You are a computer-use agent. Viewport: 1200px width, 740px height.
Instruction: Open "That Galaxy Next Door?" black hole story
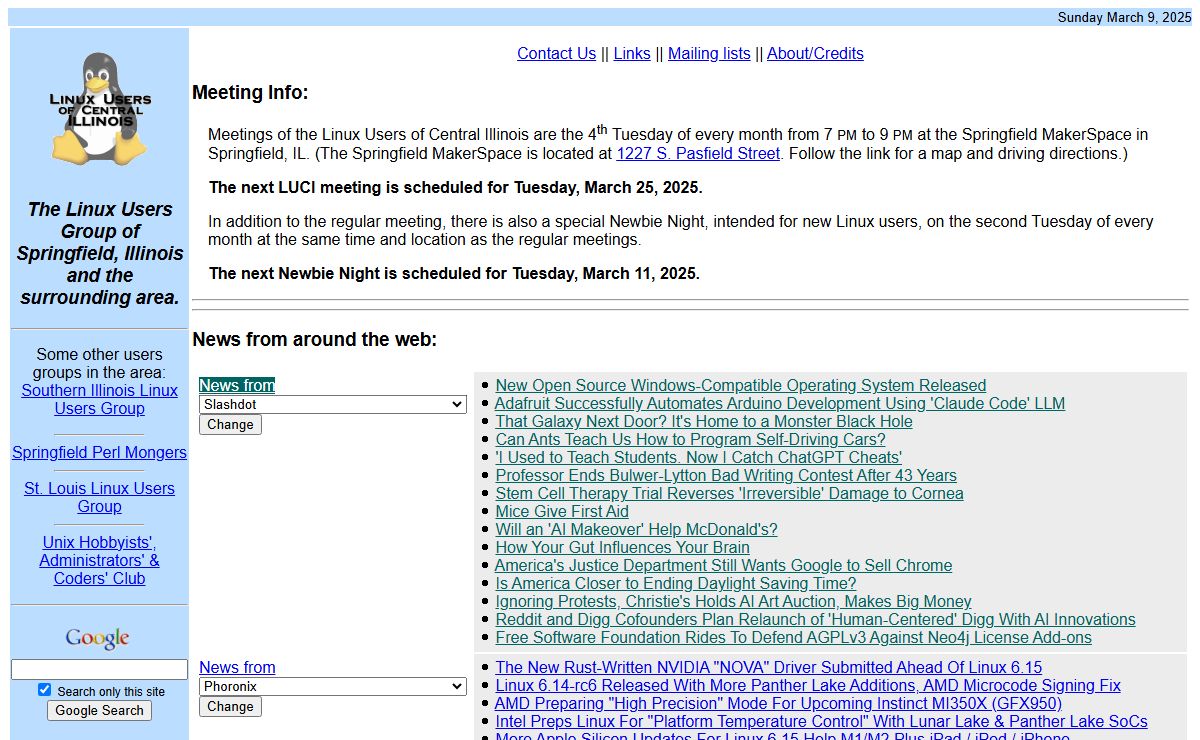click(704, 422)
